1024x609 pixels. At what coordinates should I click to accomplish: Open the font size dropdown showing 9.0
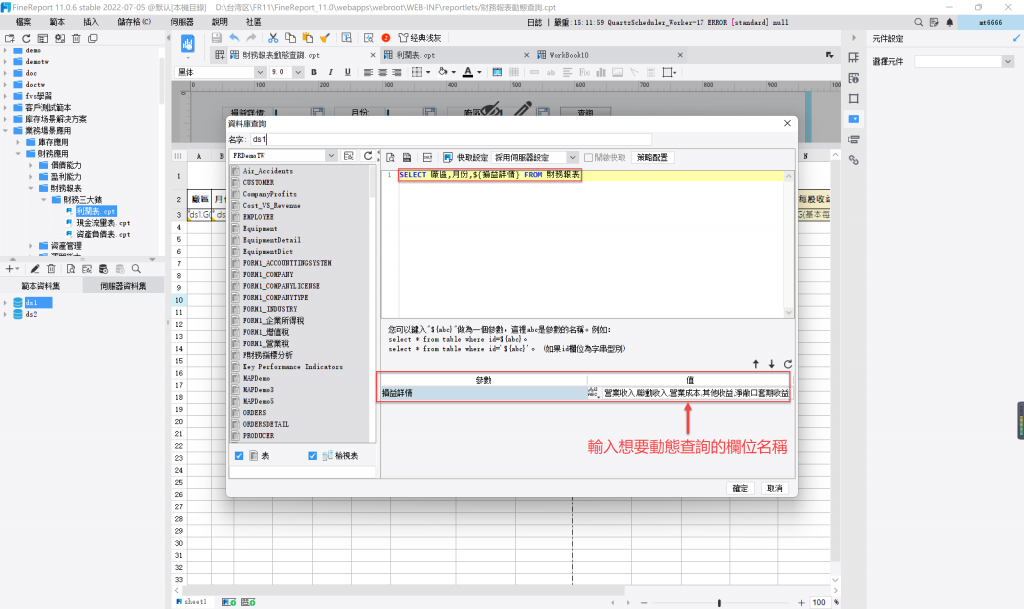point(298,72)
